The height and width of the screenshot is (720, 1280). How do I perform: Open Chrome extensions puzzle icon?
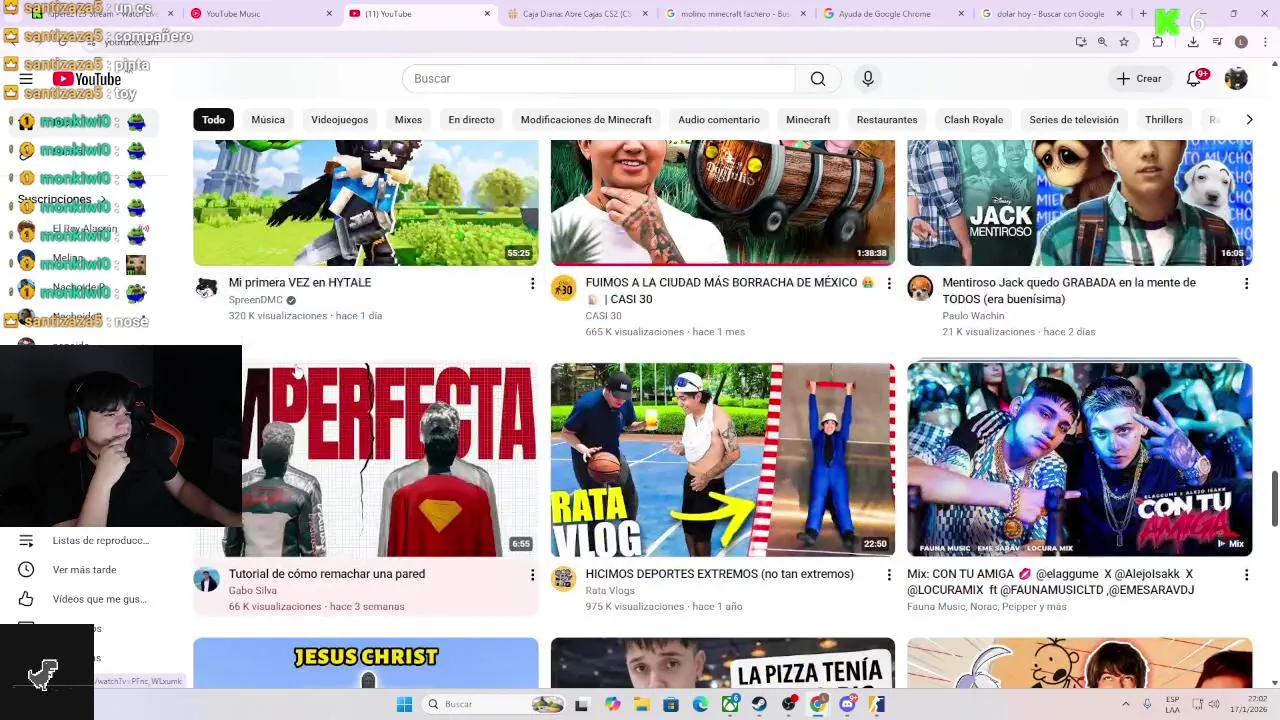[1158, 42]
